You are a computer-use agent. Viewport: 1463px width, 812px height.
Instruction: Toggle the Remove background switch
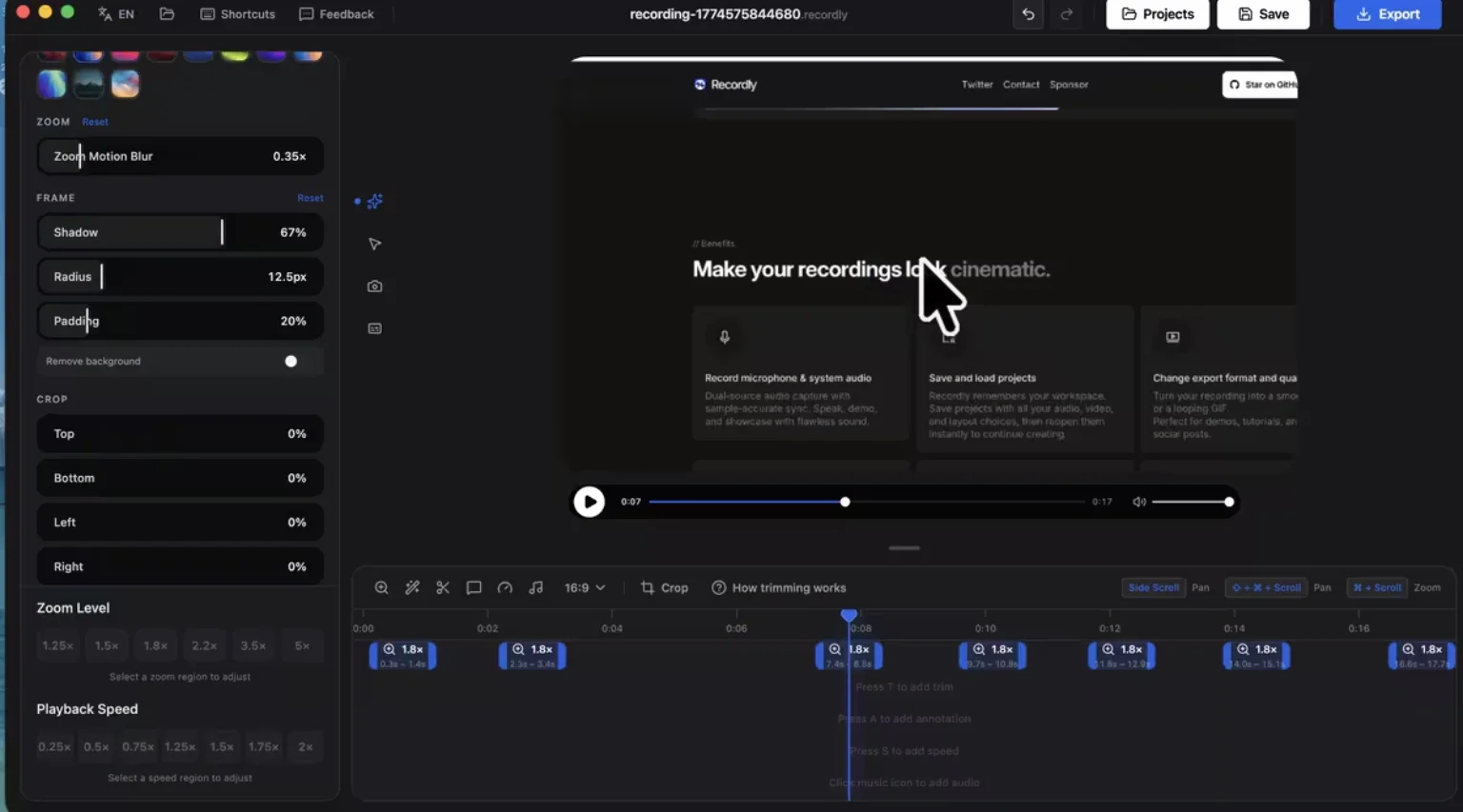290,362
